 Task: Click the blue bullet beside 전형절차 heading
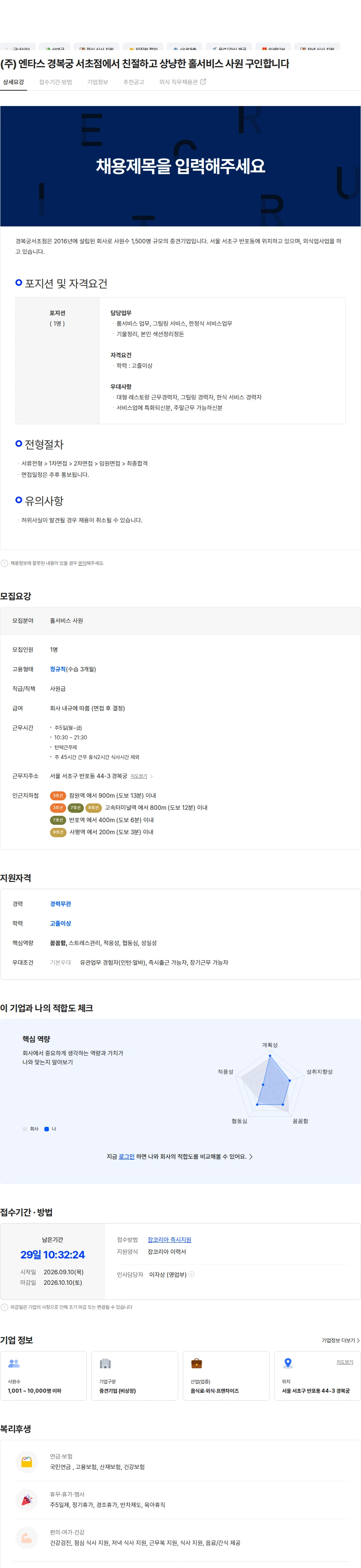19,444
